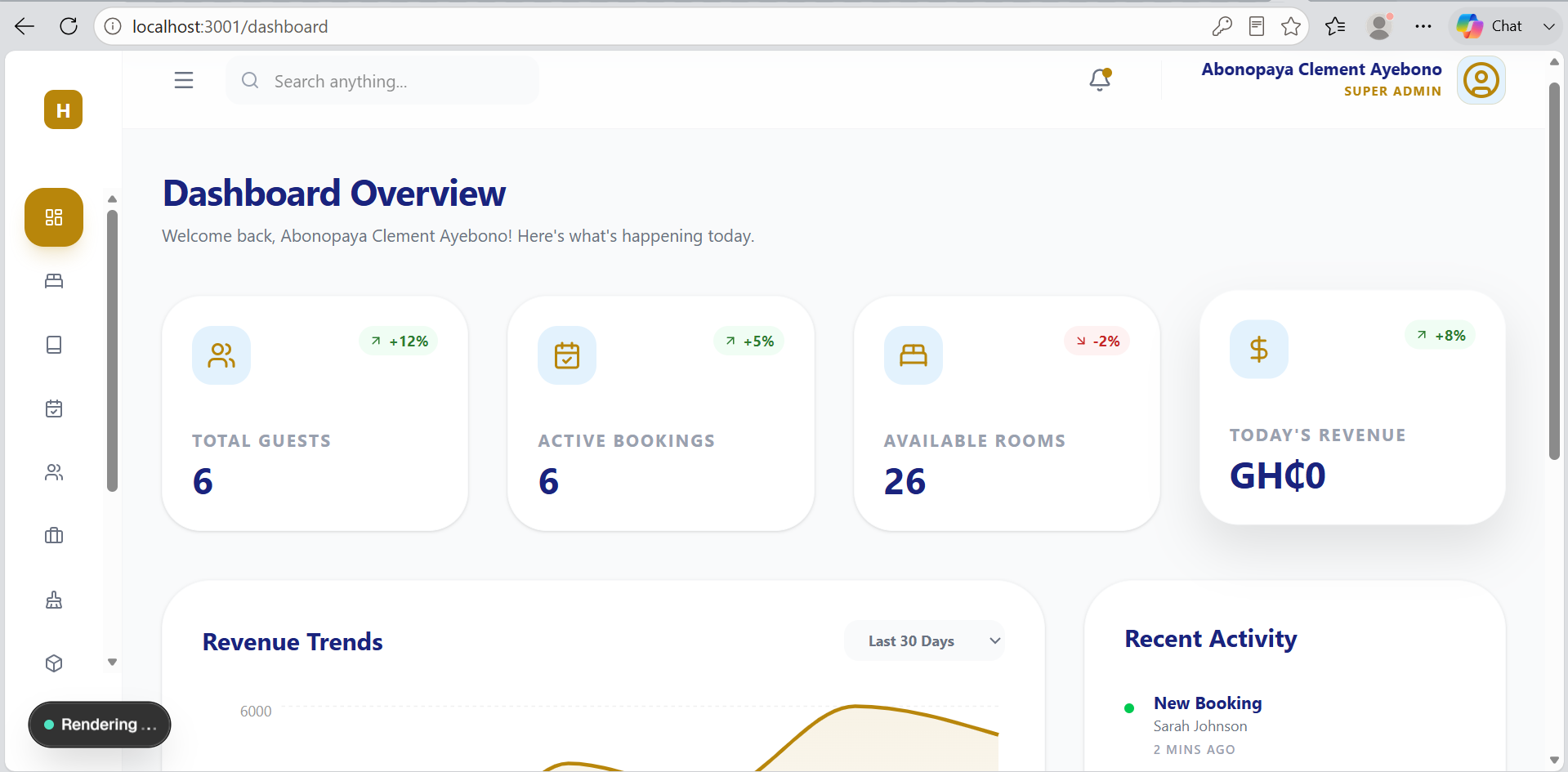Click the site info icon in address bar

pos(113,26)
